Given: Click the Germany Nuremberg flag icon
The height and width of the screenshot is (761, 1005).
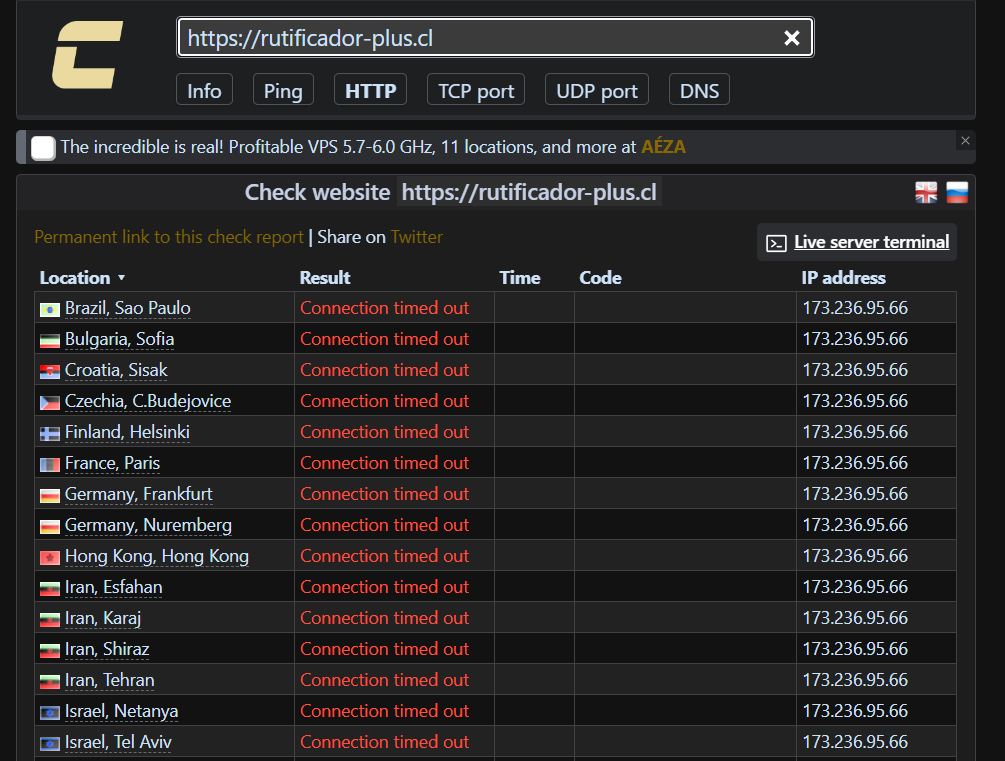Looking at the screenshot, I should [x=49, y=527].
